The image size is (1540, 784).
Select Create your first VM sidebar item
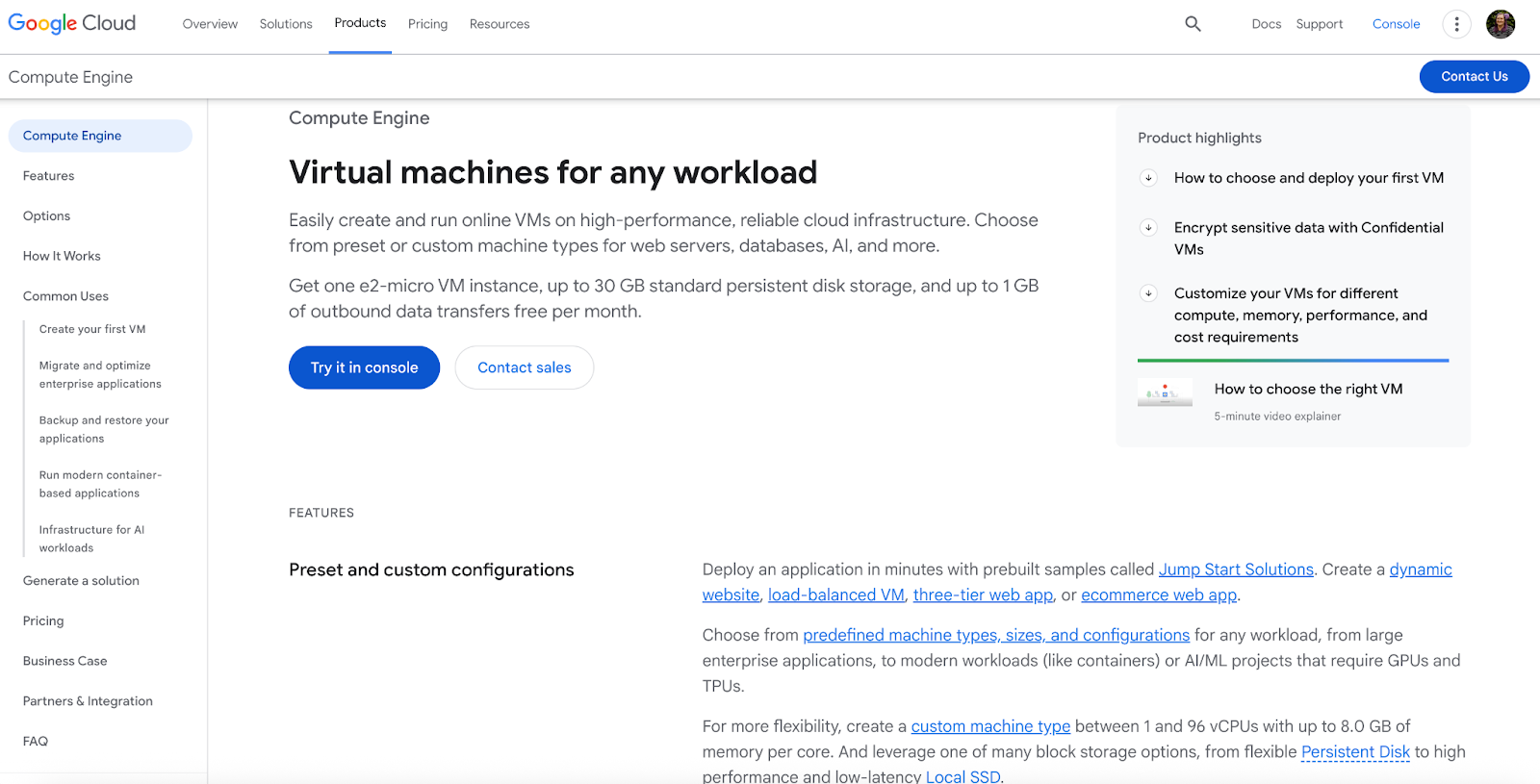tap(92, 329)
